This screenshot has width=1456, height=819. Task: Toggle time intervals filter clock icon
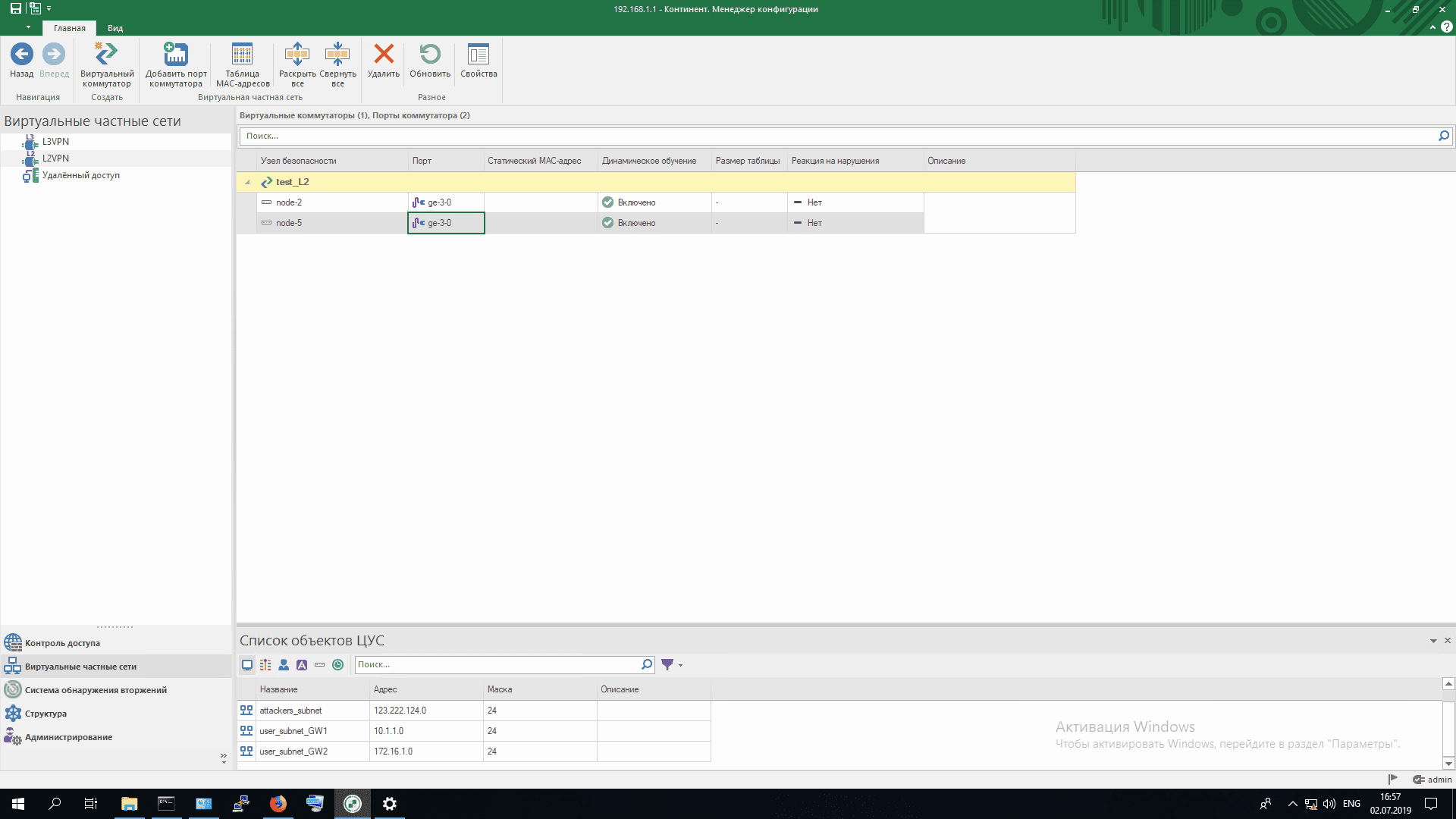click(x=338, y=665)
